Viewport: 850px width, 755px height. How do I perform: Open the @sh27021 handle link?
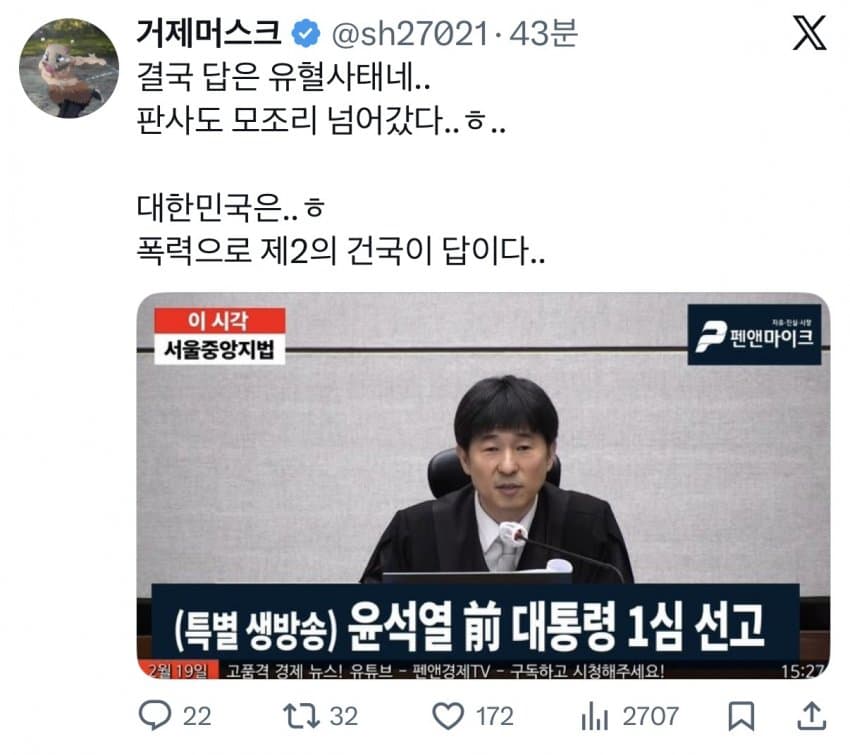[409, 34]
